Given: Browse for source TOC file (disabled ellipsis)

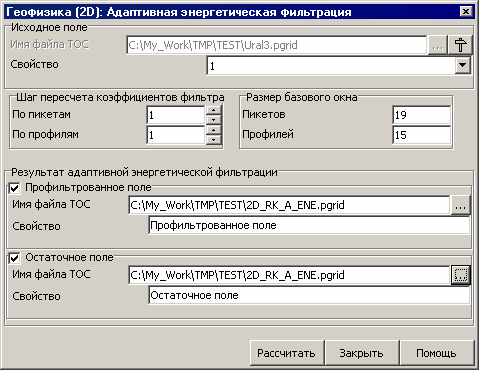Looking at the screenshot, I should click(x=437, y=45).
